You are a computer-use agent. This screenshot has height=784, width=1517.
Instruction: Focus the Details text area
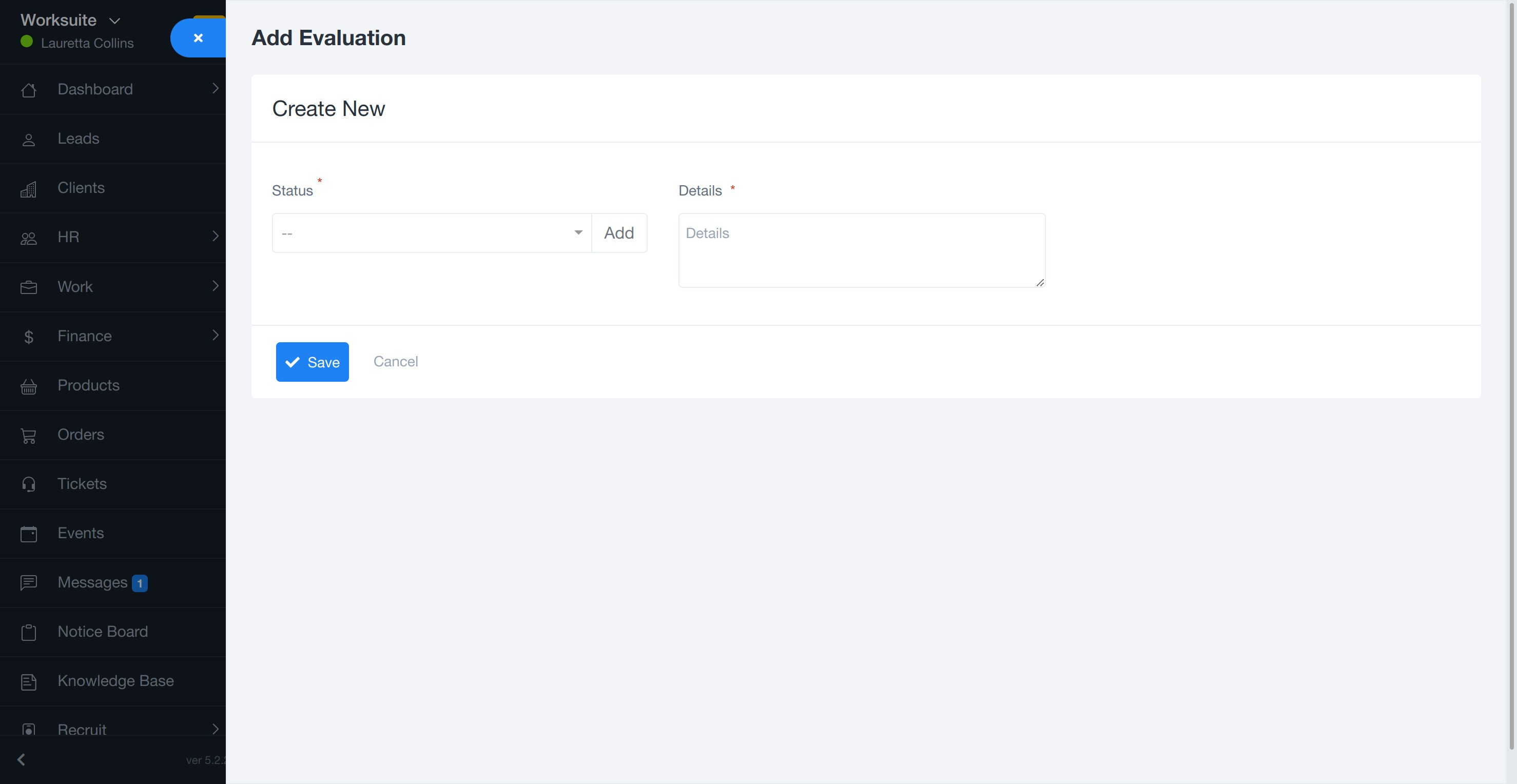click(861, 250)
